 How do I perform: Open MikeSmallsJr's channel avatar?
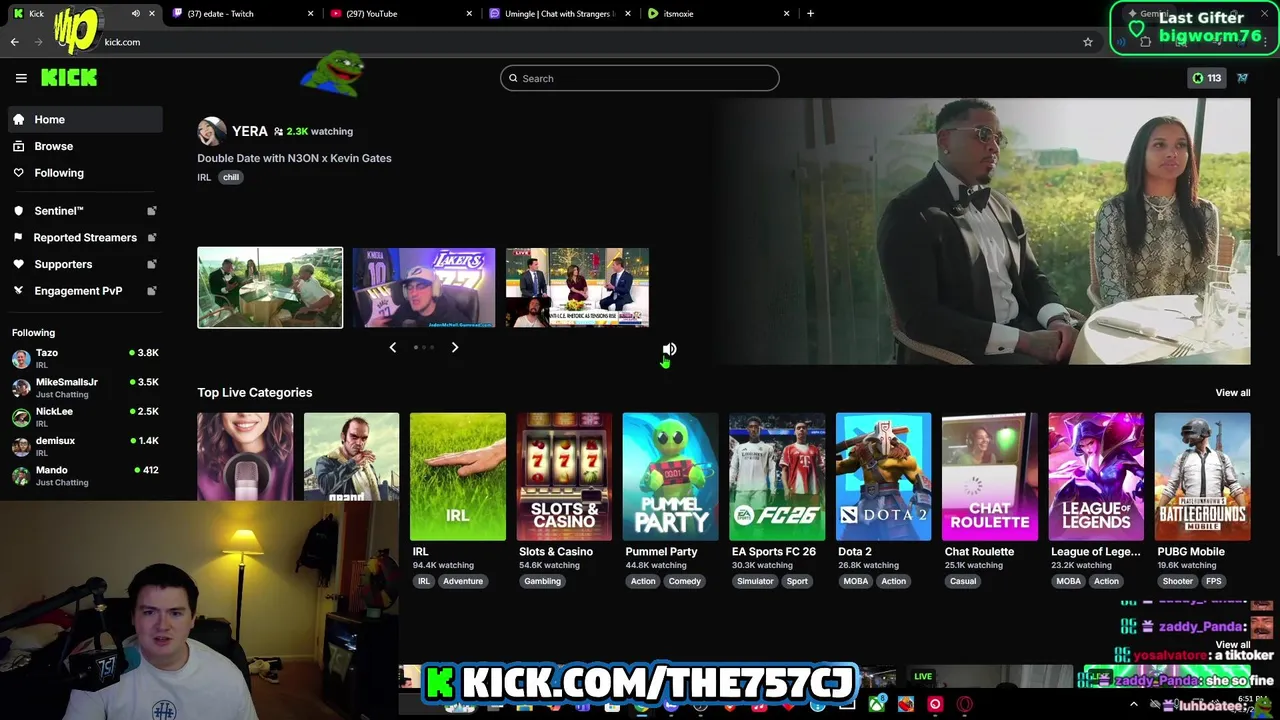21,388
